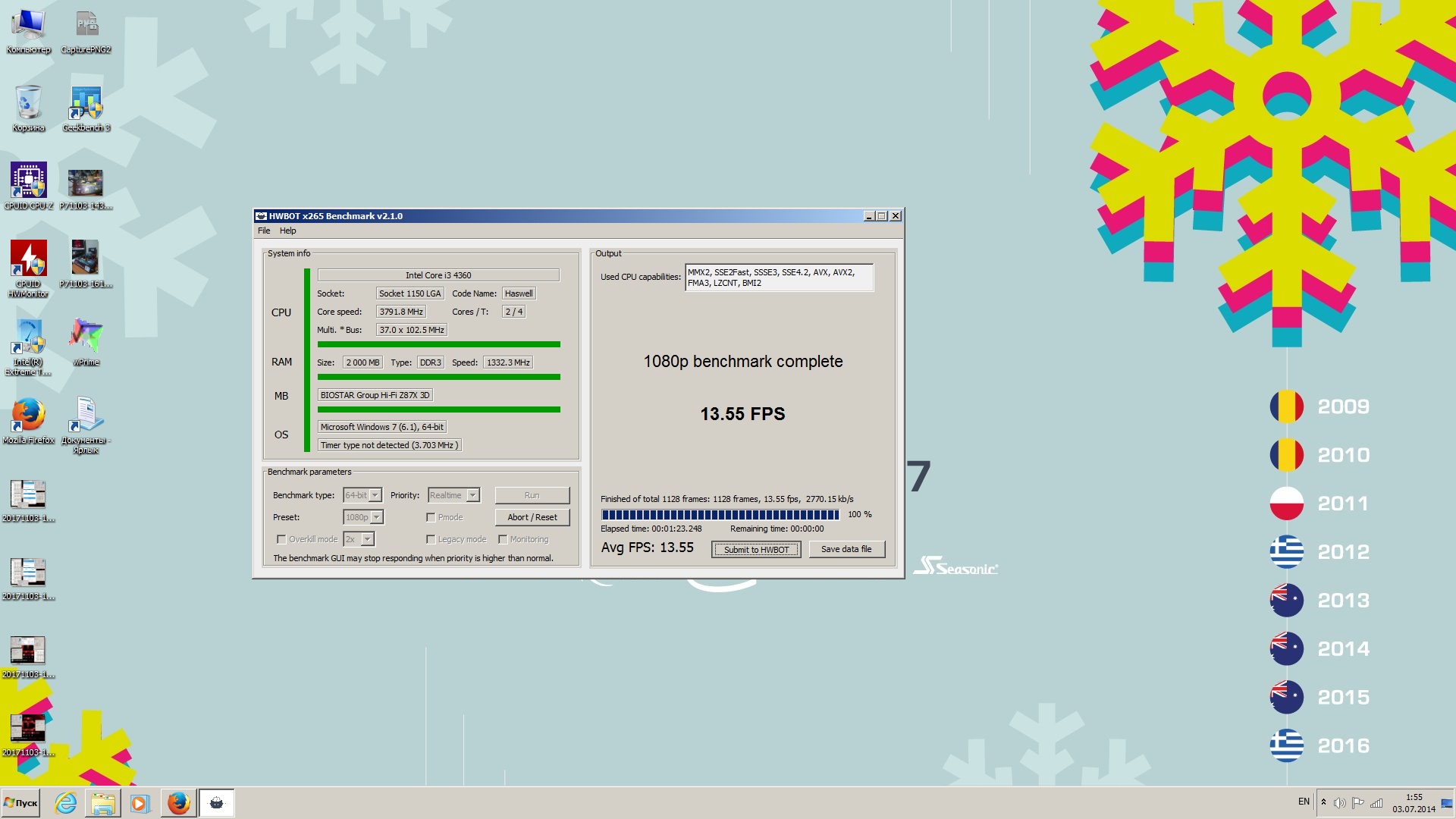
Task: Click the Socket 1150 LGA value
Action: point(409,293)
